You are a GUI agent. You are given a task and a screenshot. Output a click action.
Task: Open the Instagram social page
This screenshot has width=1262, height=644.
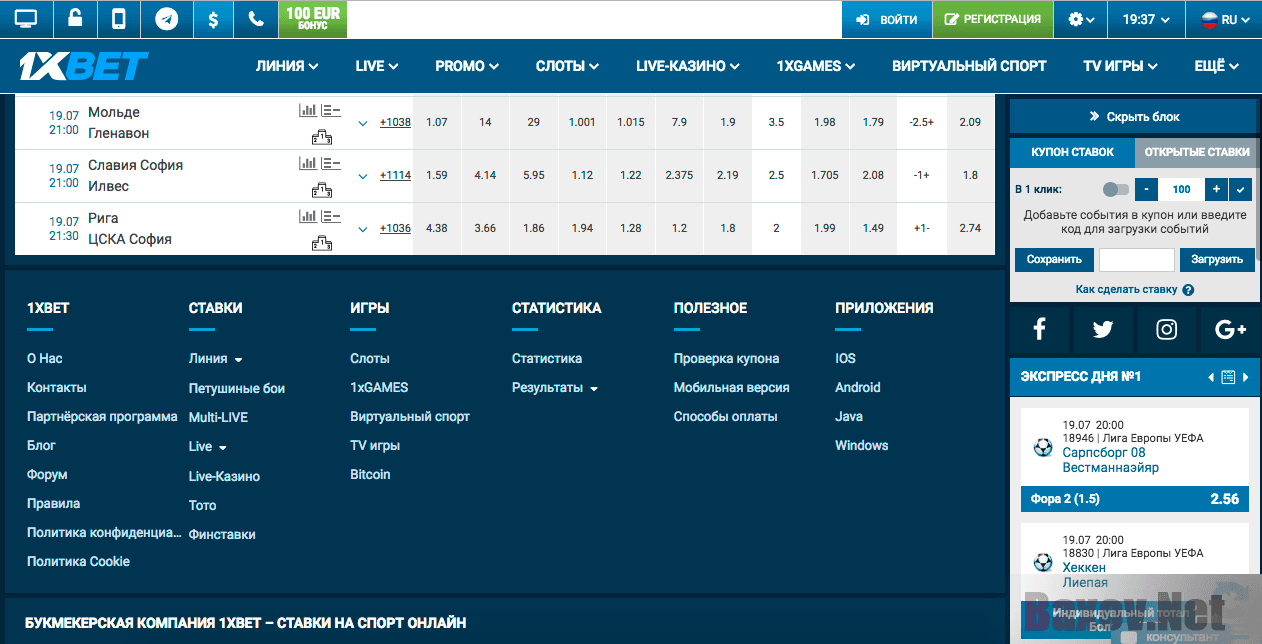(x=1166, y=330)
